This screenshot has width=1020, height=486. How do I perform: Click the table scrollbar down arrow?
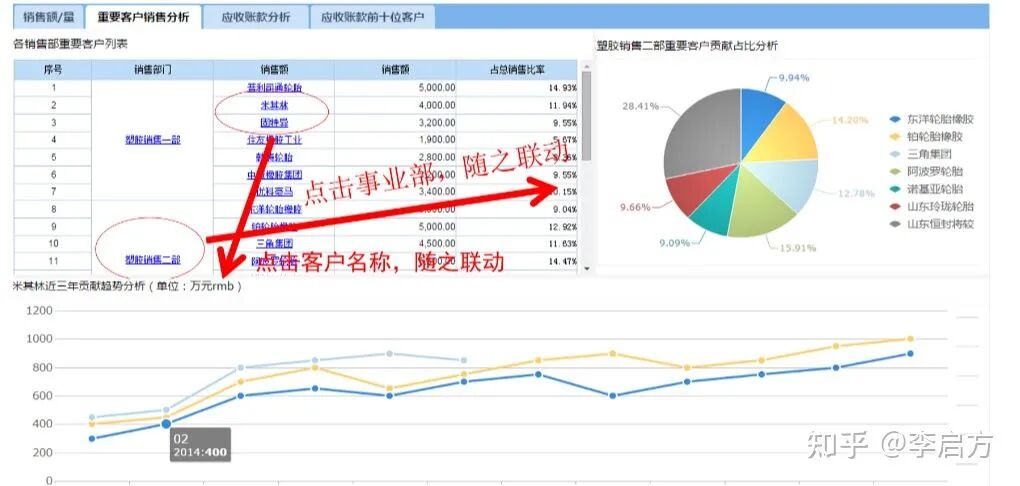coord(586,267)
